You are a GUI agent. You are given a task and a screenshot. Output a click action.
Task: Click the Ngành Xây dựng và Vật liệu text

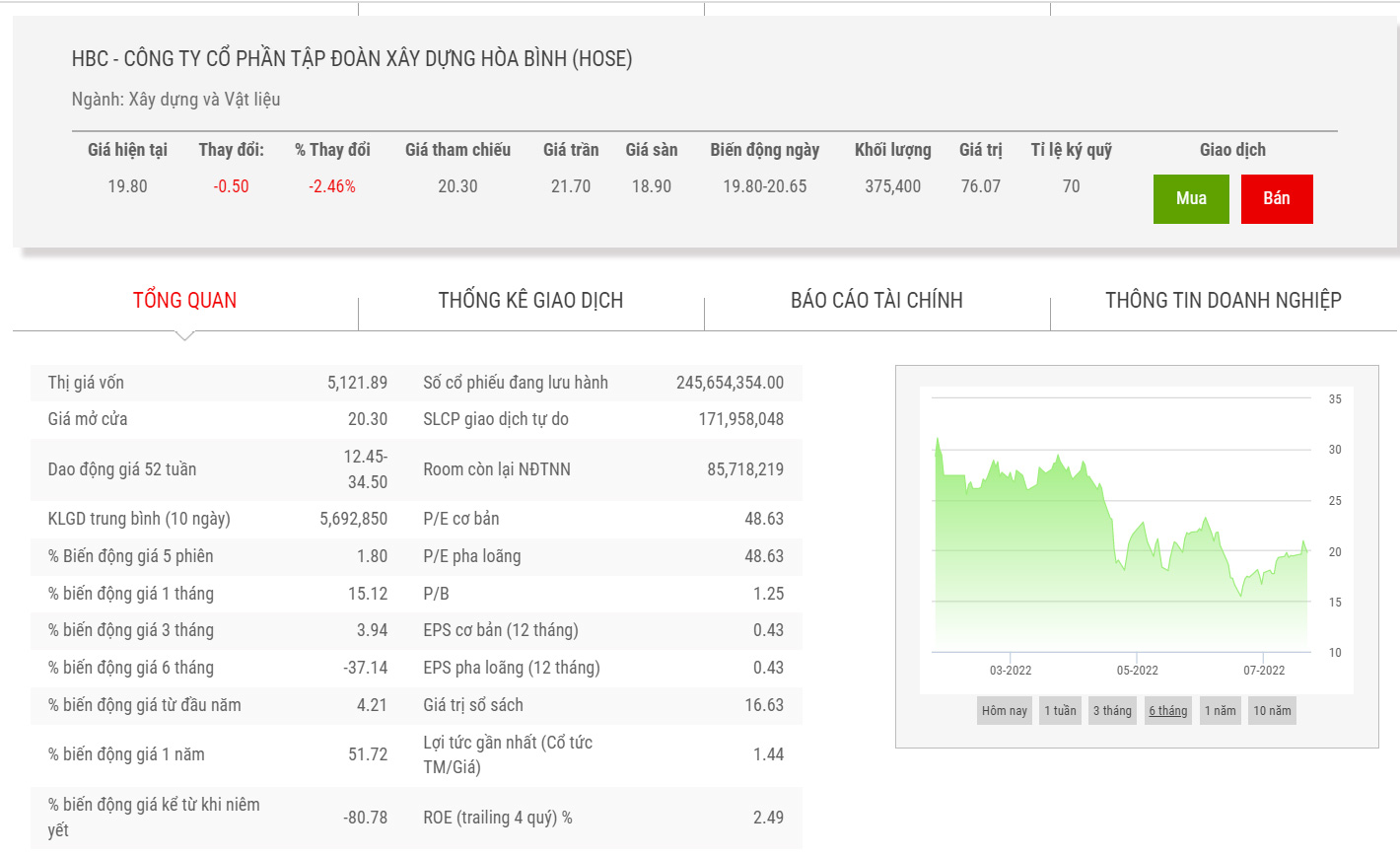click(x=175, y=100)
